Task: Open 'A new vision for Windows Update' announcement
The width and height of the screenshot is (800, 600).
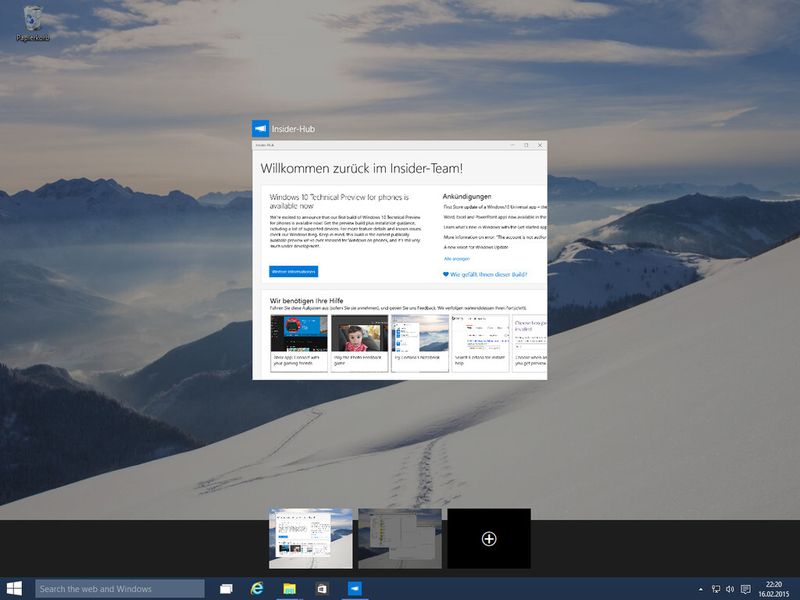Action: [476, 247]
